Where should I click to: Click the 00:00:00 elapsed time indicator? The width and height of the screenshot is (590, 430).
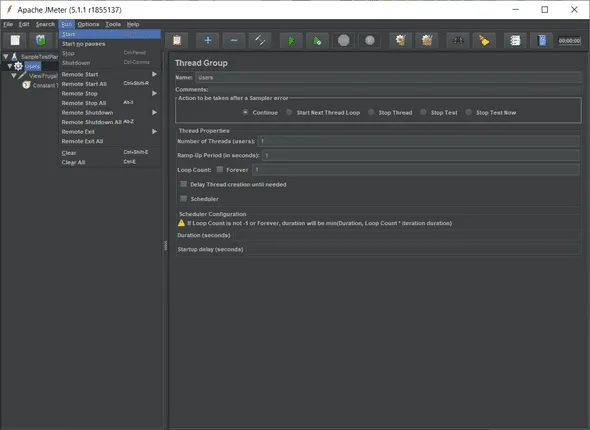(x=569, y=41)
